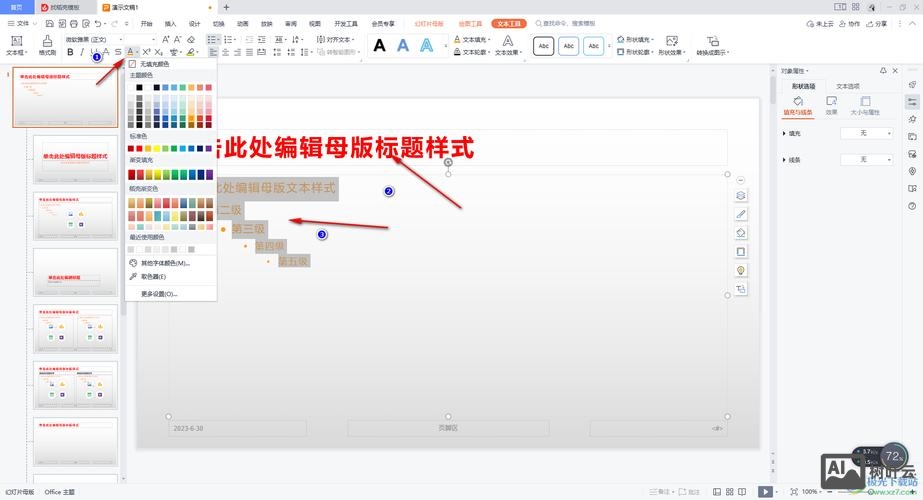Click the subscript X₂ icon

158,52
